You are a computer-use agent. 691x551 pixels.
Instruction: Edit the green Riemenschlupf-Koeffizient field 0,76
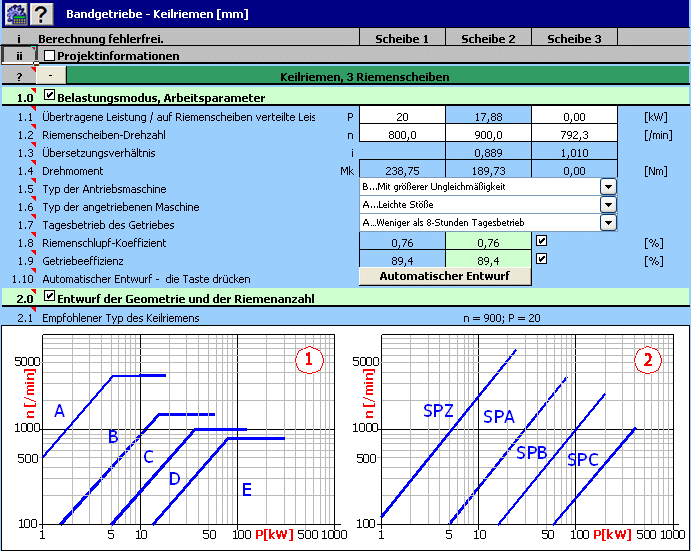pos(488,242)
